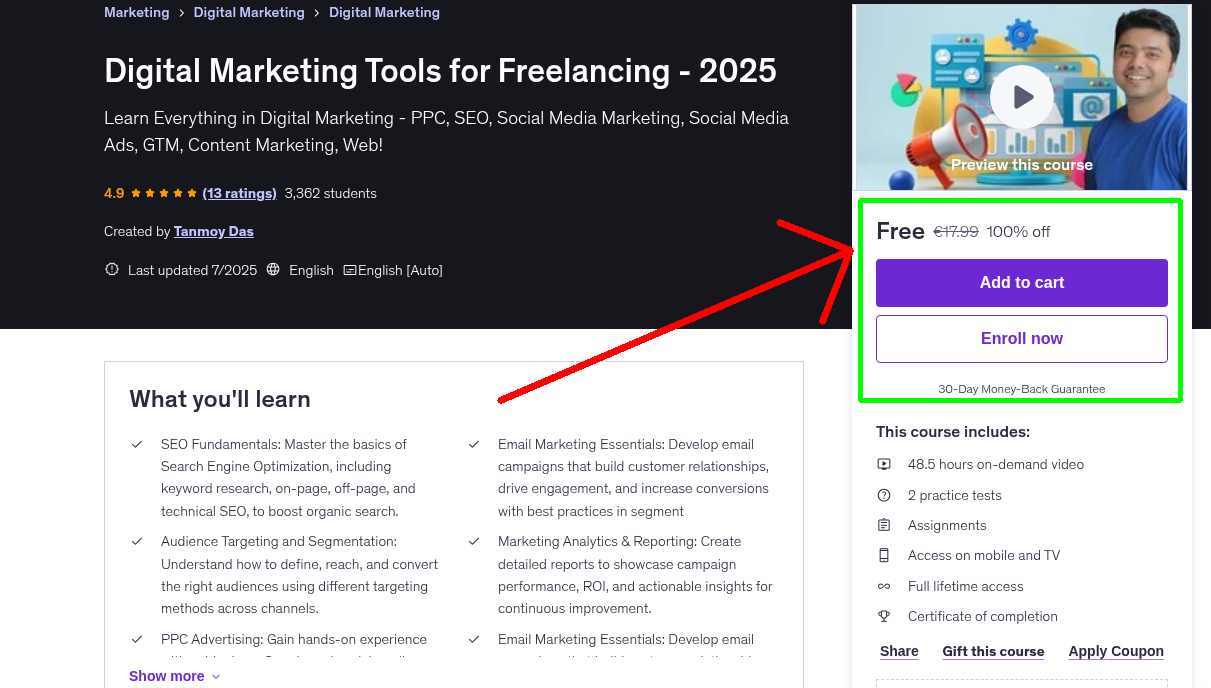Click the certificate of completion trophy icon

pyautogui.click(x=884, y=616)
